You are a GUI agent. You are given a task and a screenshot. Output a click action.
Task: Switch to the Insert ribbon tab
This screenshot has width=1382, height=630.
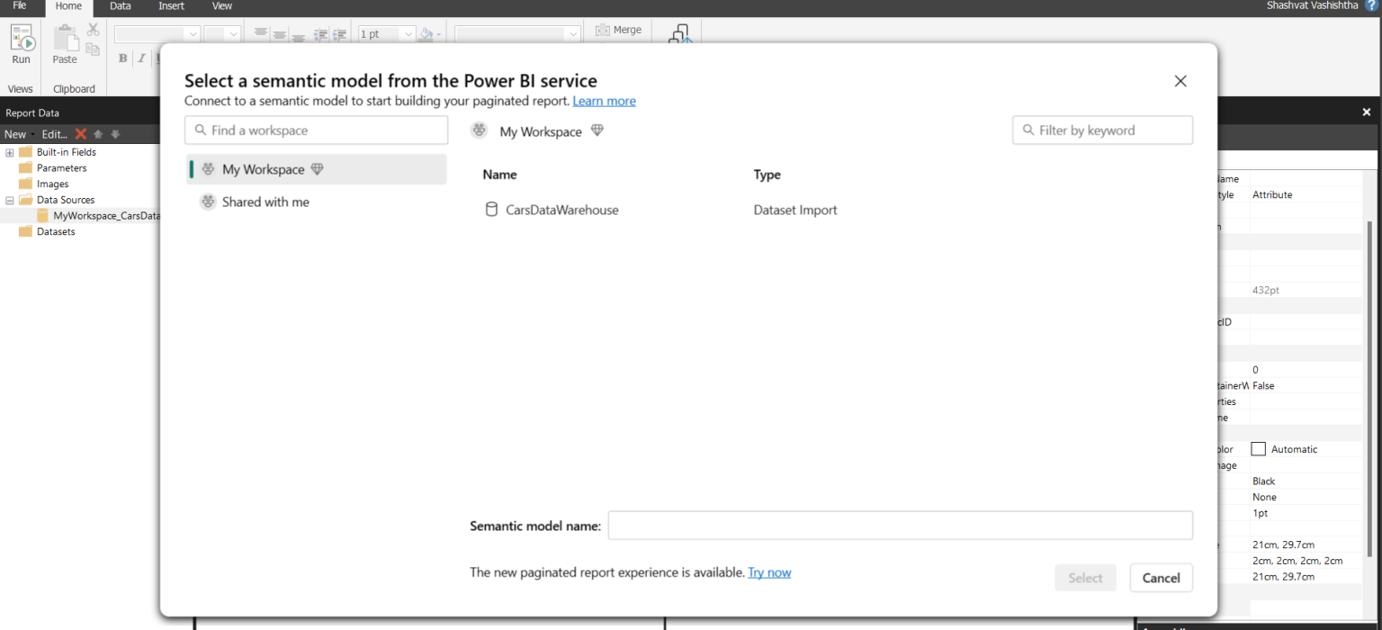(170, 6)
